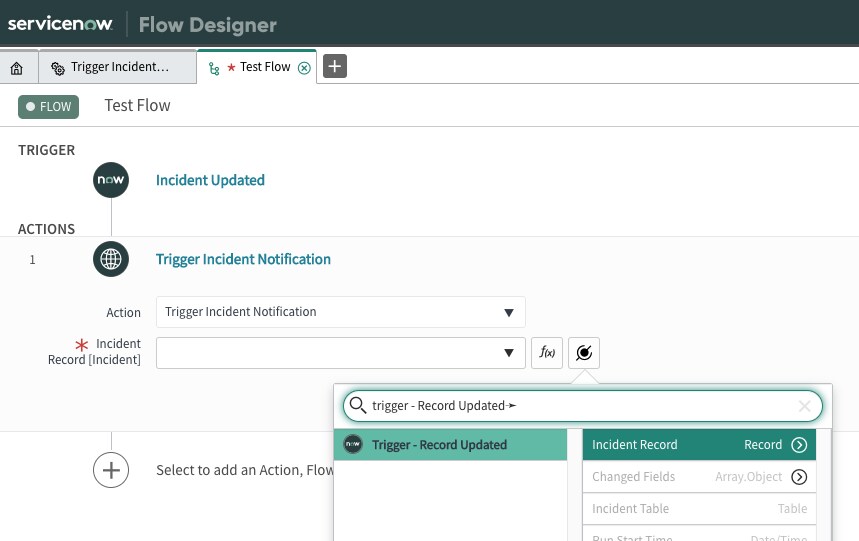Viewport: 859px width, 541px height.
Task: Open the f(x) script editor button
Action: point(547,353)
